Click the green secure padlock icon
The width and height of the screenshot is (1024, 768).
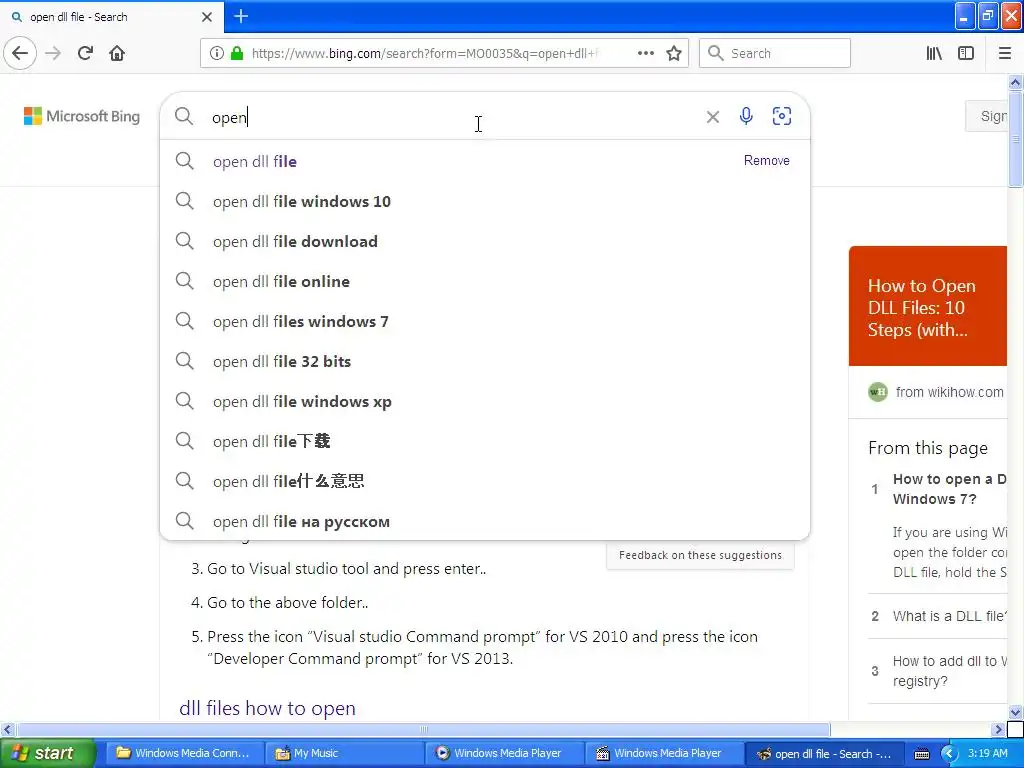pos(237,53)
